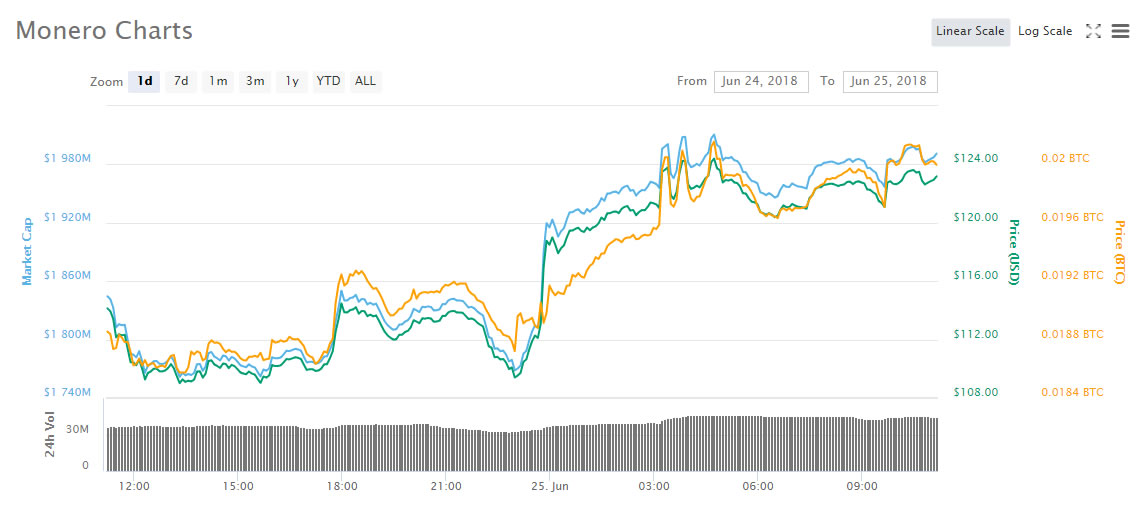Click the 21:00 time axis label
The height and width of the screenshot is (505, 1143).
click(x=446, y=485)
